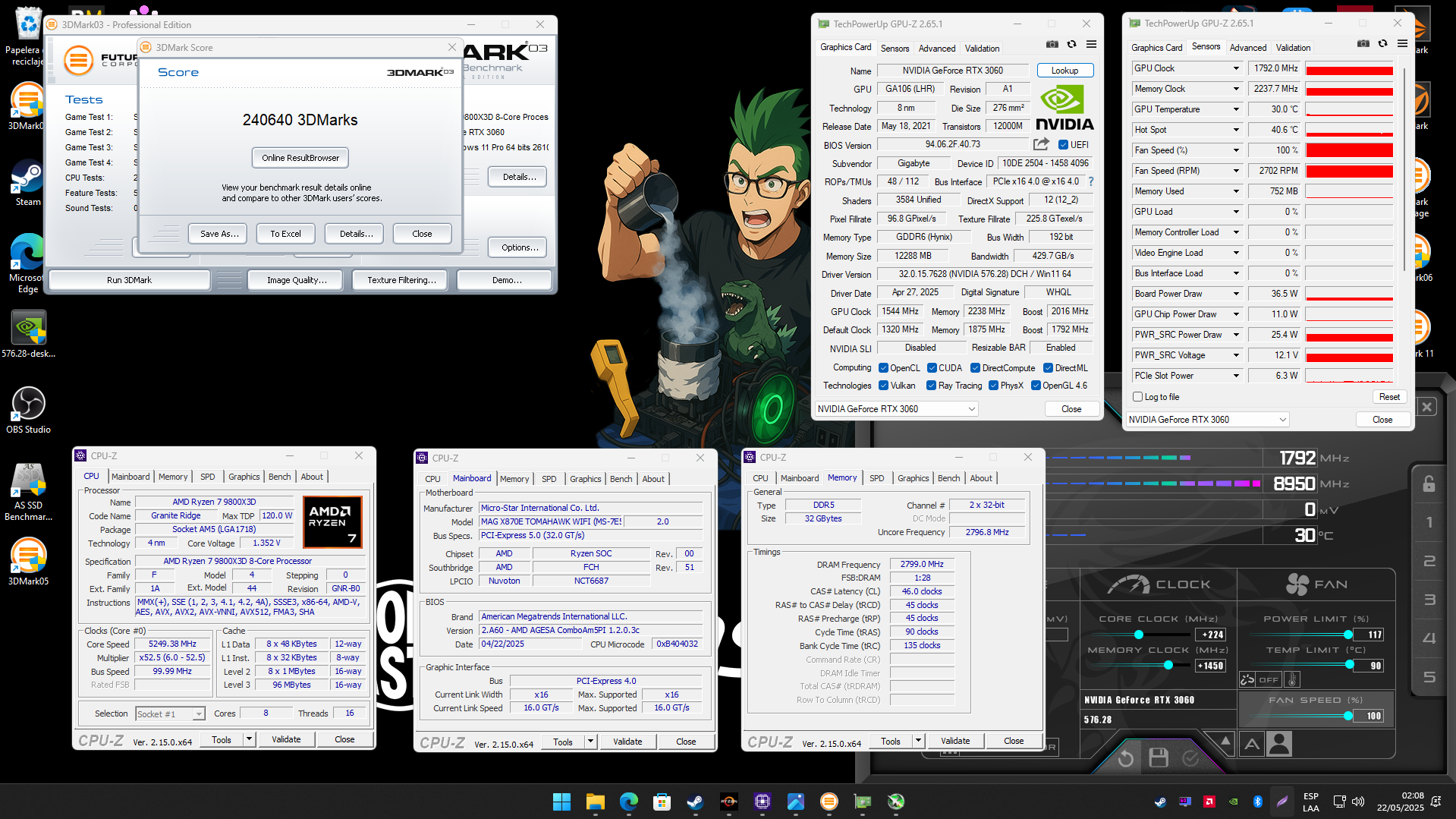The width and height of the screenshot is (1456, 819).
Task: Click the Afterburner profile lock icon
Action: pos(1429,484)
